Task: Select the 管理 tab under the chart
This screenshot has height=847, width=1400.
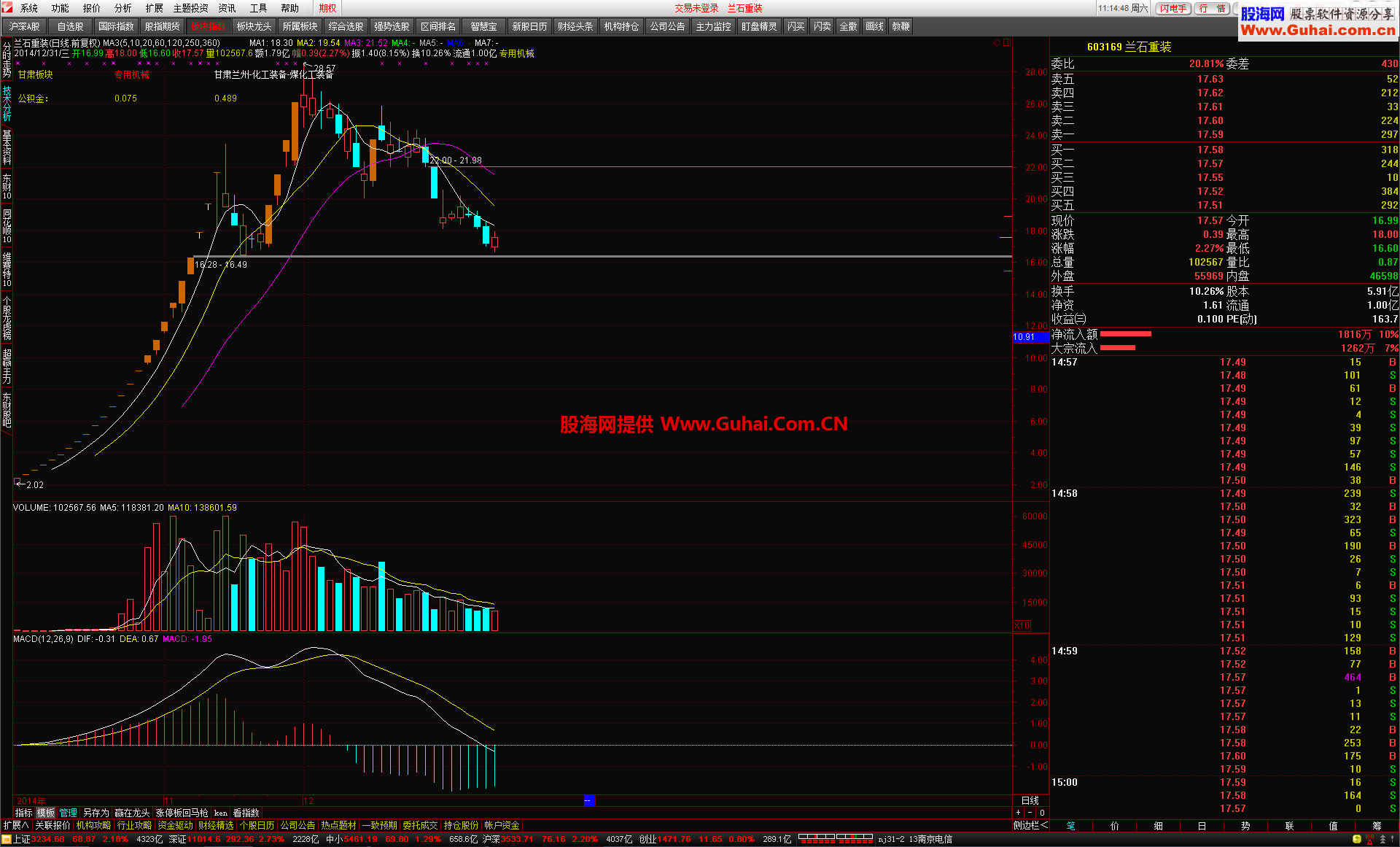Action: coord(68,813)
